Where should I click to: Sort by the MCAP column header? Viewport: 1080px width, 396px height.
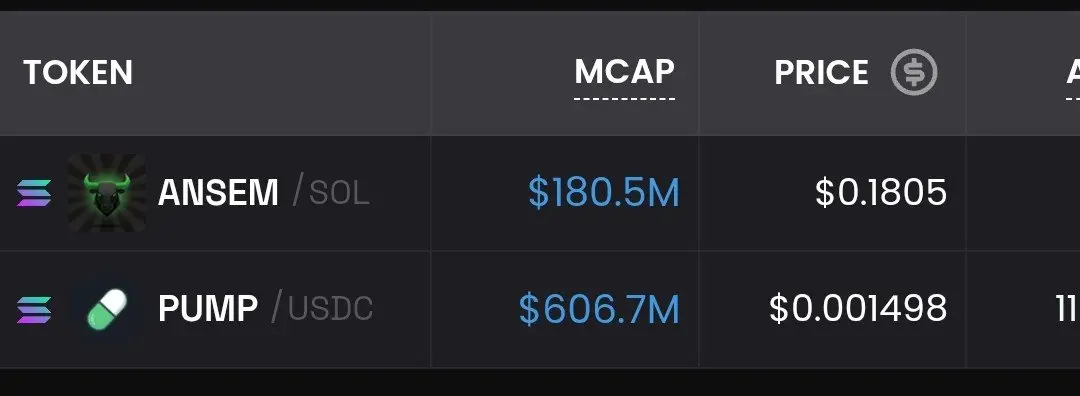[x=624, y=72]
